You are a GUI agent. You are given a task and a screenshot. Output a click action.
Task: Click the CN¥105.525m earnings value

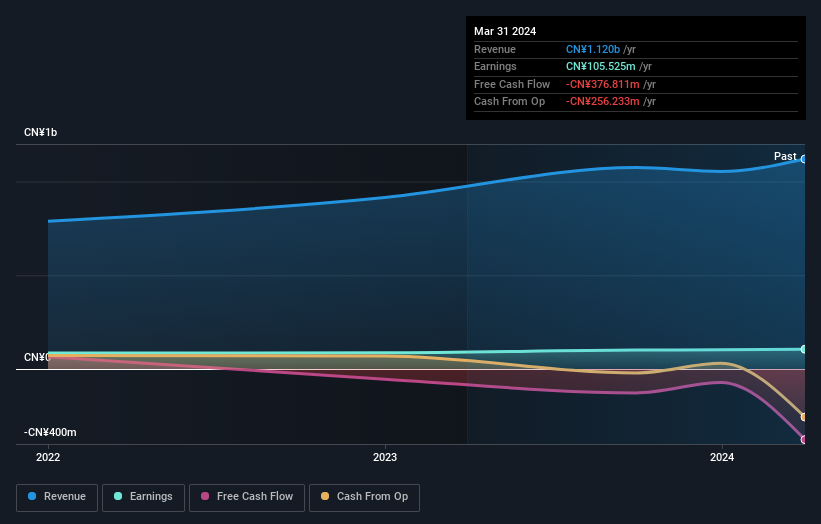coord(601,66)
